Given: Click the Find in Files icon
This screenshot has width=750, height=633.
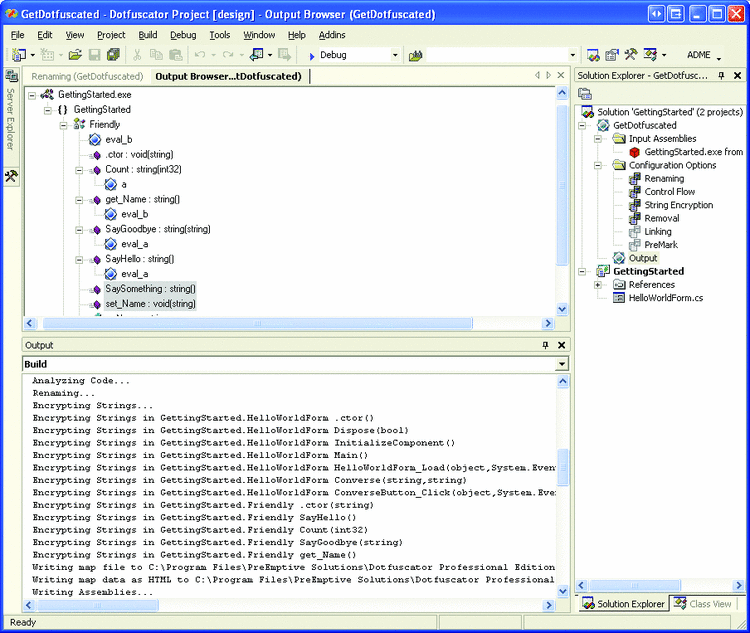Looking at the screenshot, I should [415, 56].
